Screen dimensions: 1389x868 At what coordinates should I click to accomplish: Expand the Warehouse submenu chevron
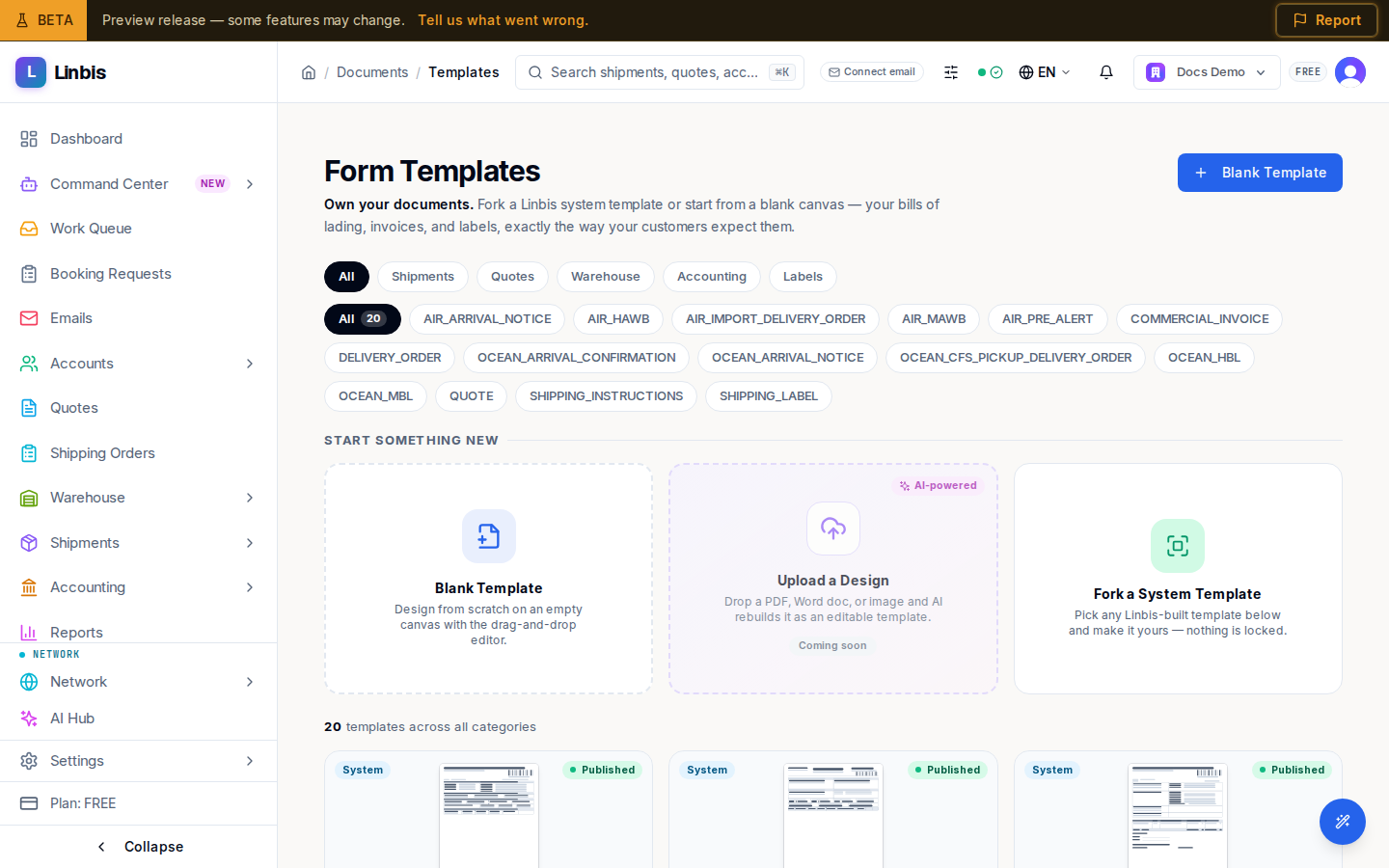tap(250, 498)
